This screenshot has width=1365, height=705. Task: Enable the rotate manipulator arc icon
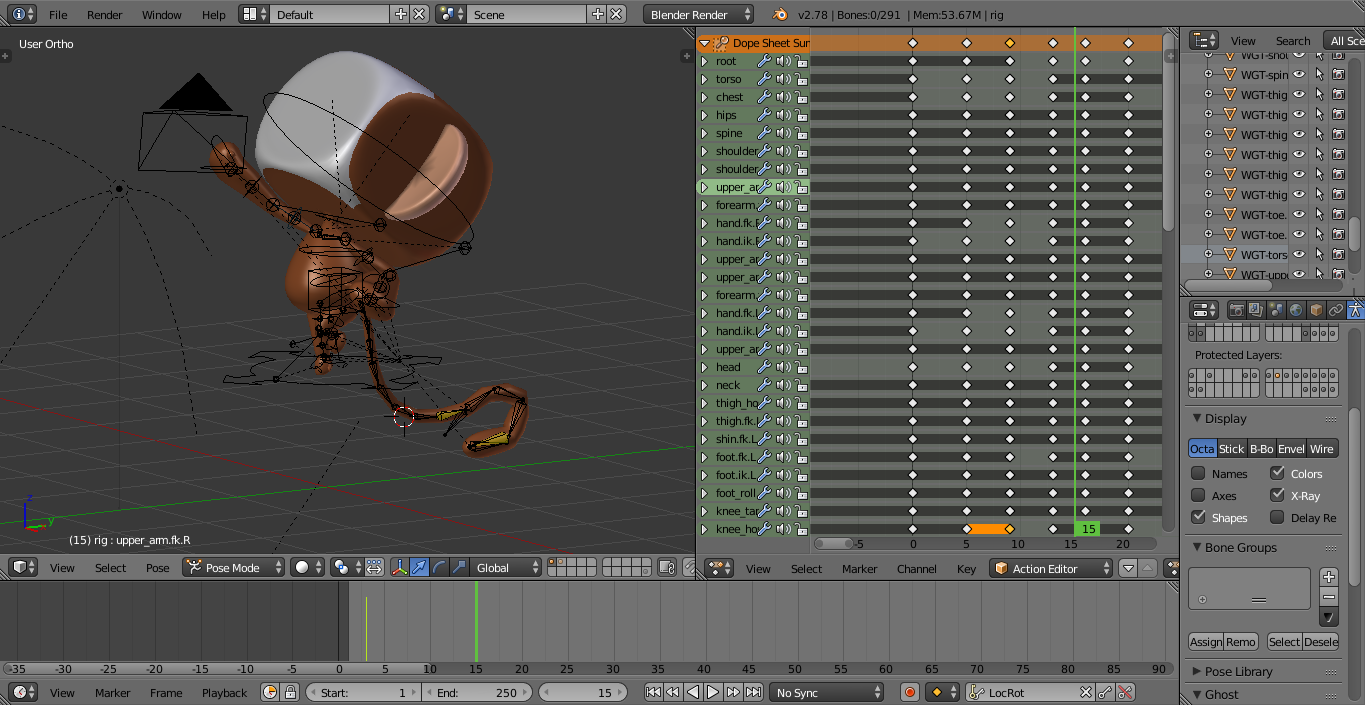pyautogui.click(x=439, y=568)
